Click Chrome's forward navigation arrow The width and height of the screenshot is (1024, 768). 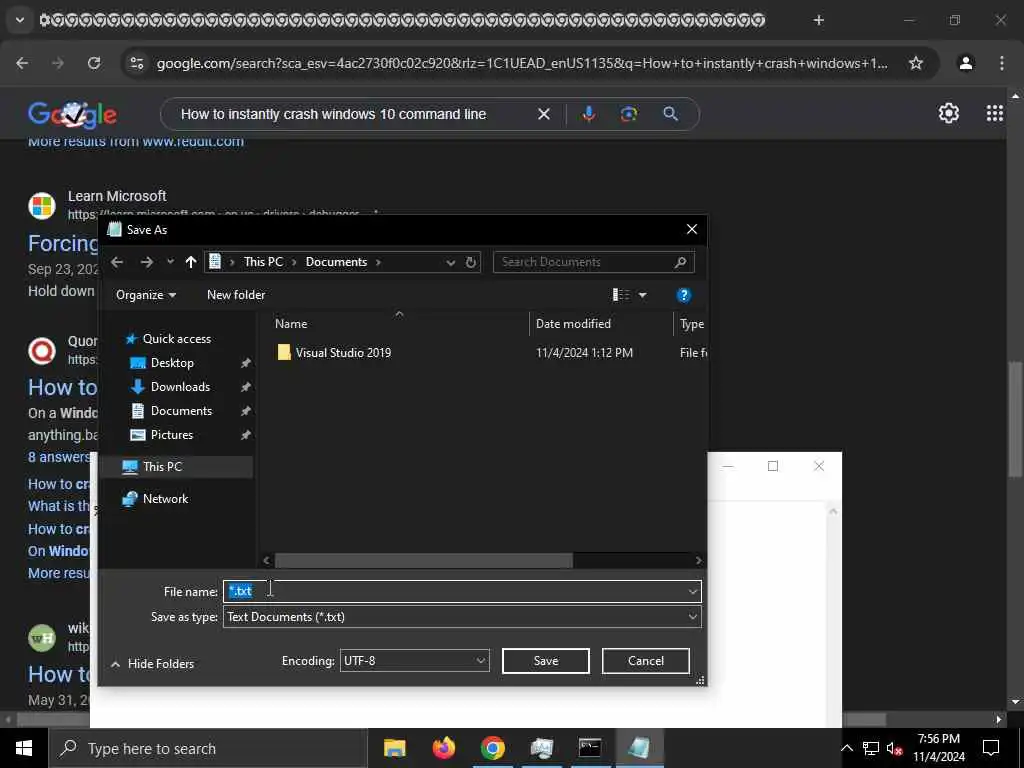58,63
